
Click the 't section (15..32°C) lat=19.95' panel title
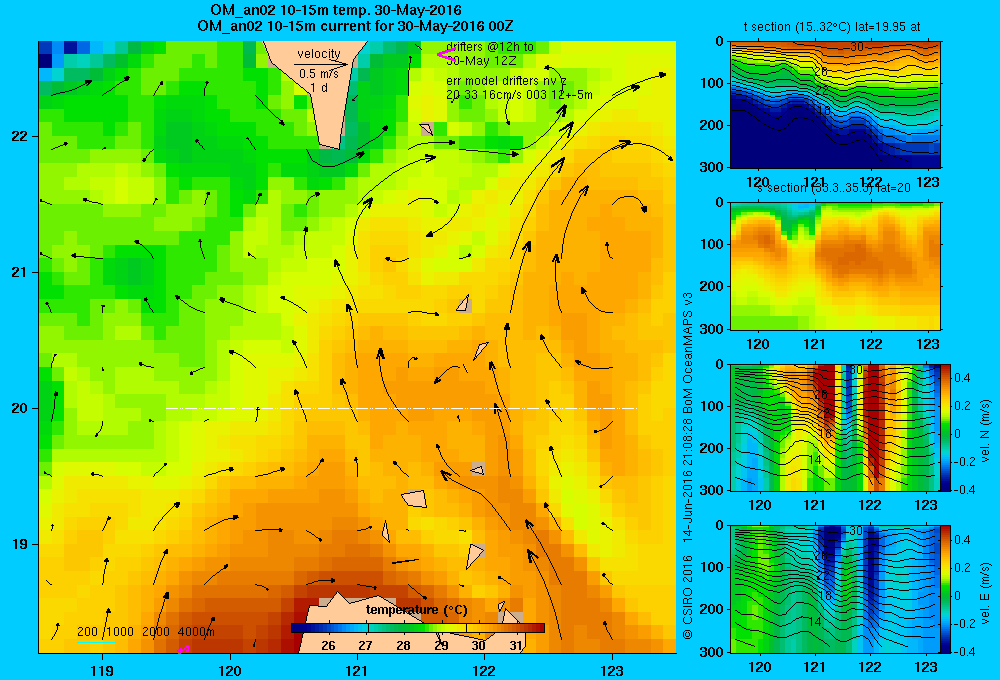click(x=832, y=27)
